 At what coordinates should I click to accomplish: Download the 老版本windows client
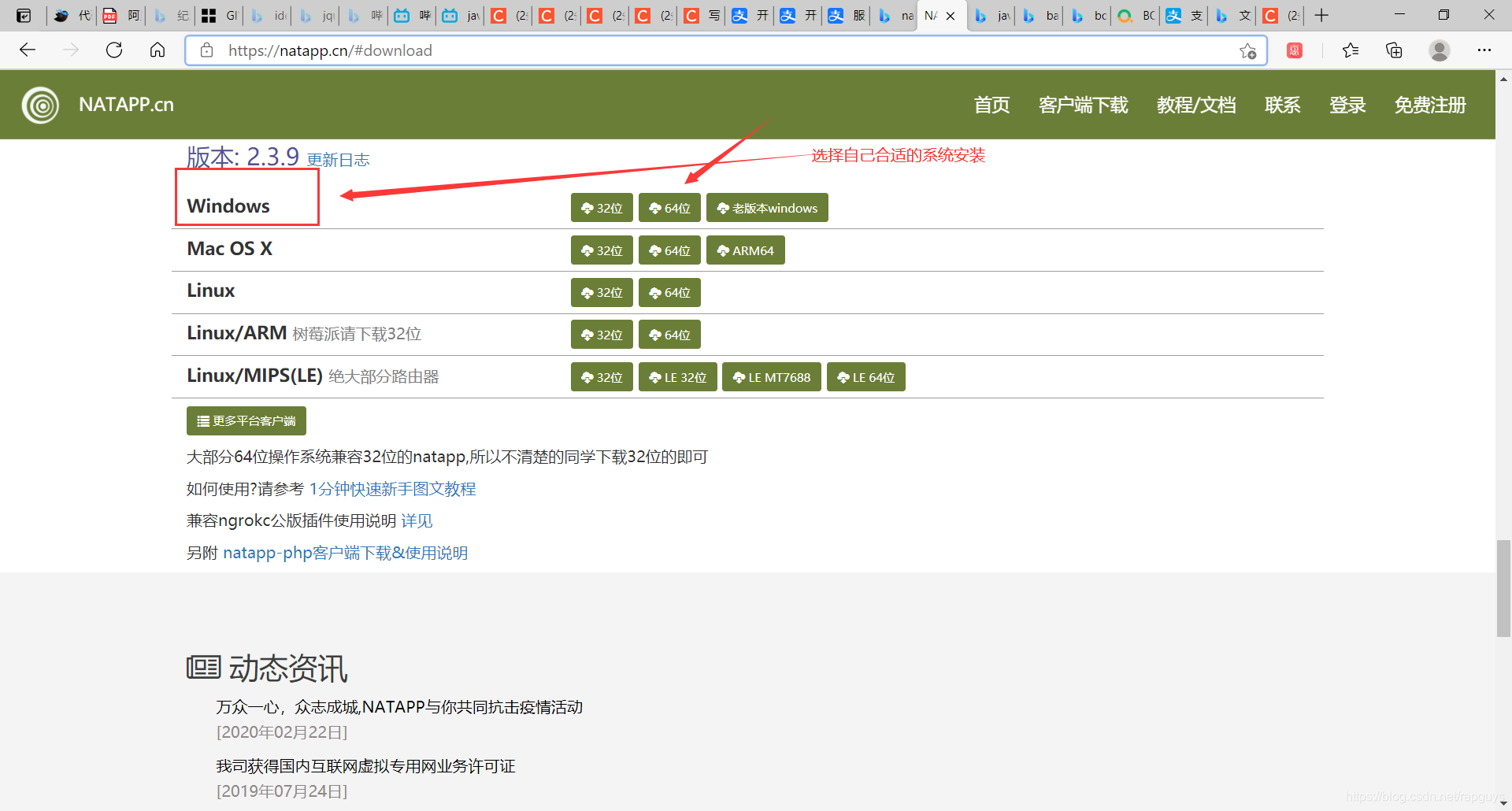coord(767,208)
